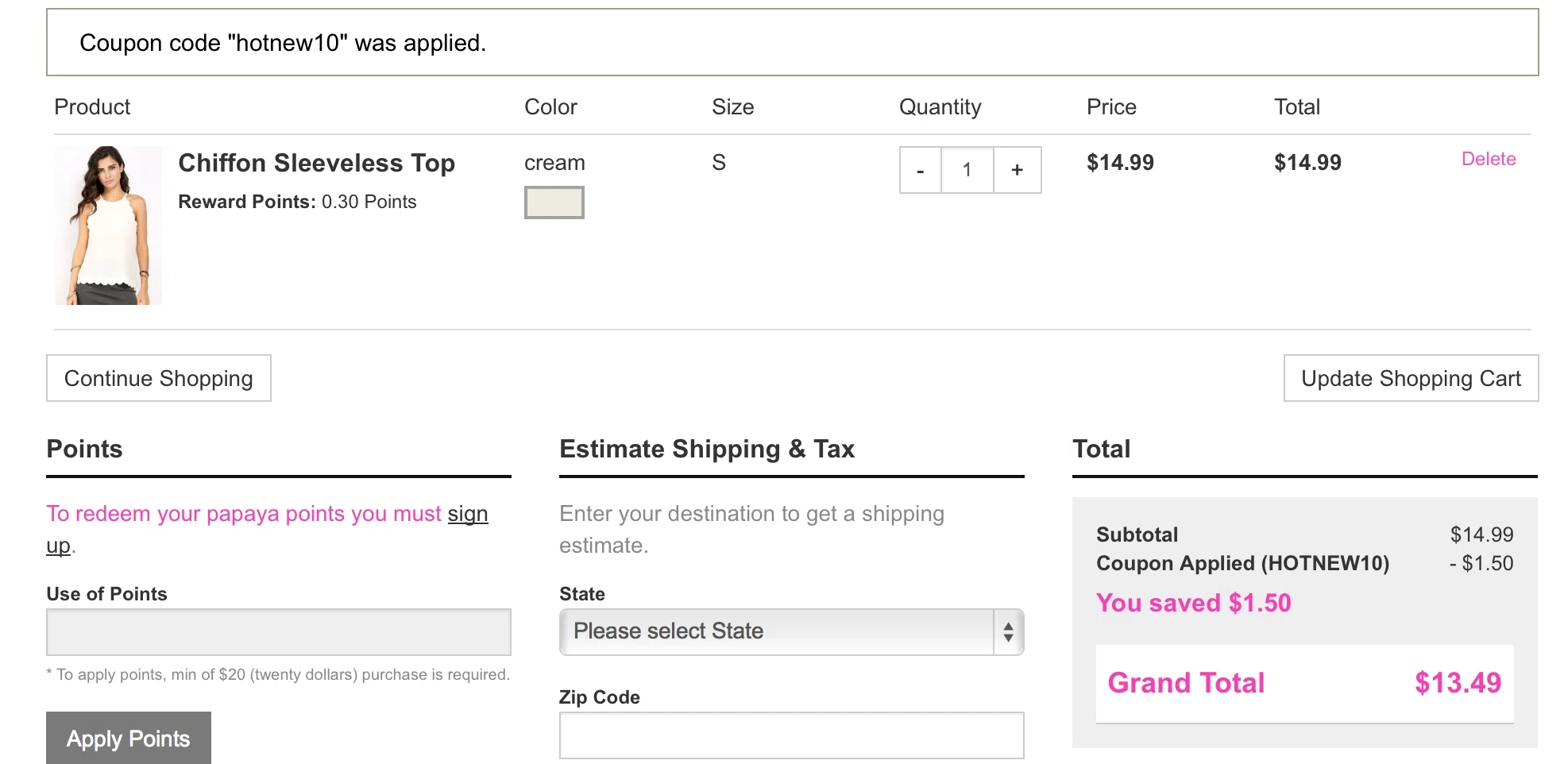Click the Reward Points 0.30 Points text

(297, 202)
